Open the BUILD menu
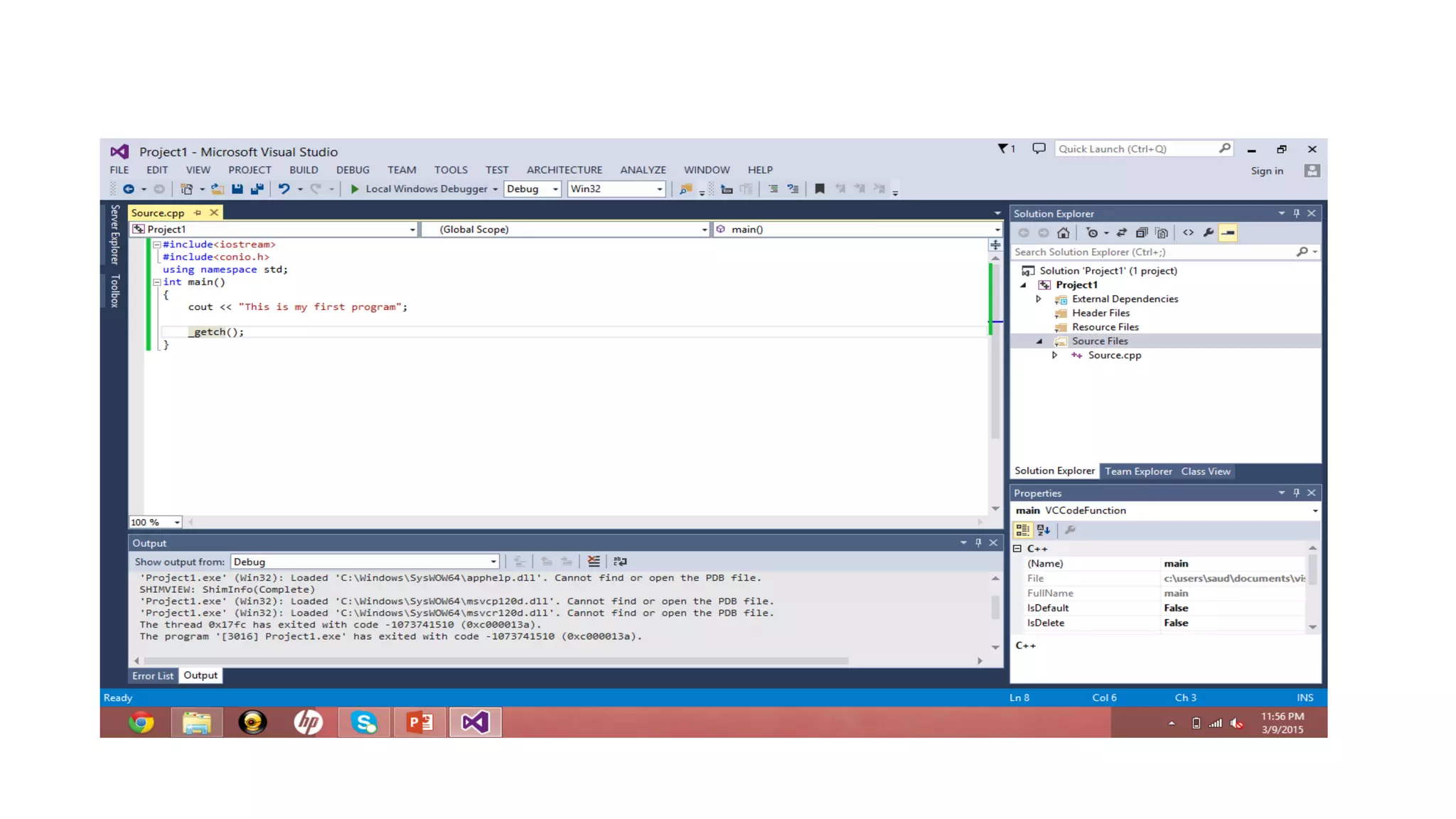1456x819 pixels. point(304,170)
